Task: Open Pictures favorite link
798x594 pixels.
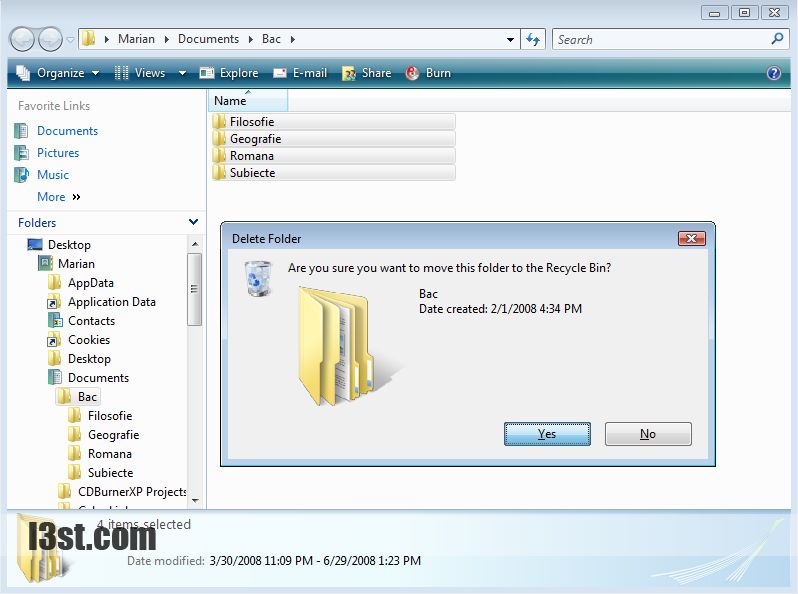Action: [x=58, y=153]
